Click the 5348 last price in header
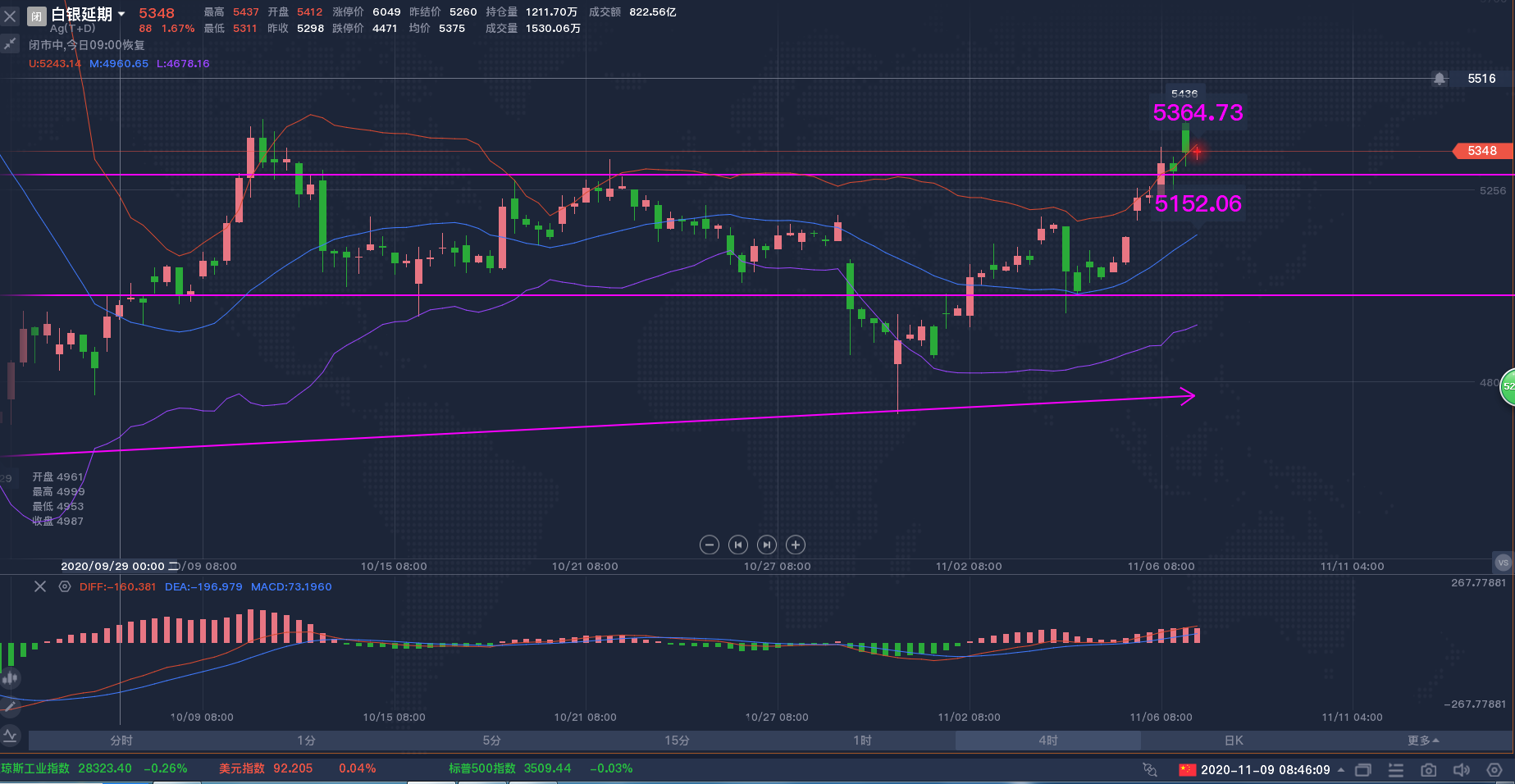The width and height of the screenshot is (1515, 784). [x=157, y=13]
